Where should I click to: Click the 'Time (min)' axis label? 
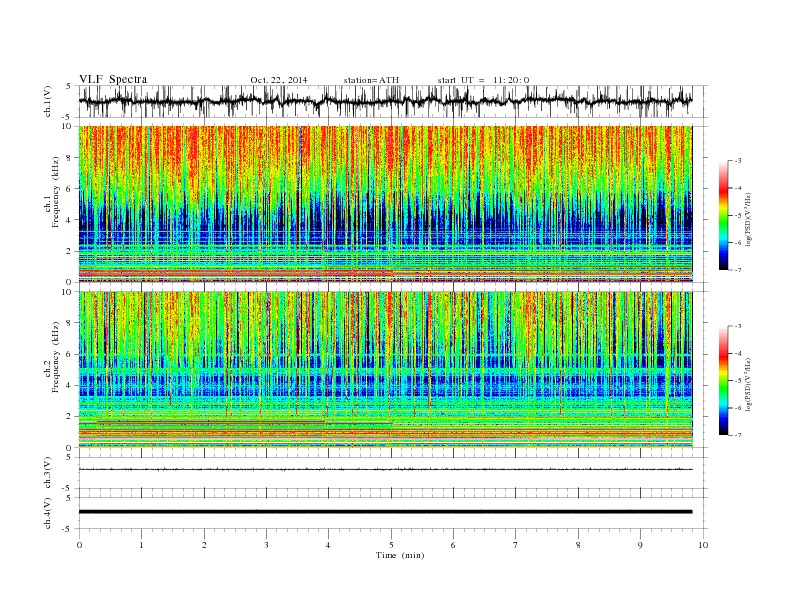(x=400, y=555)
